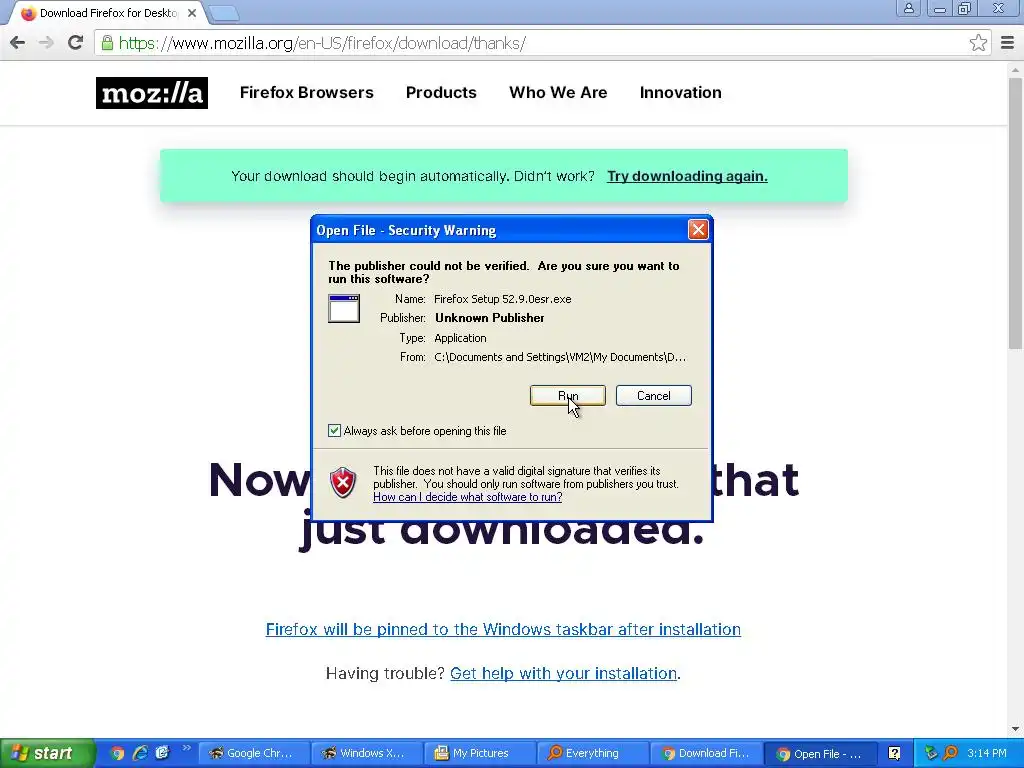Click Run in the security warning
This screenshot has height=768, width=1024.
(x=568, y=396)
